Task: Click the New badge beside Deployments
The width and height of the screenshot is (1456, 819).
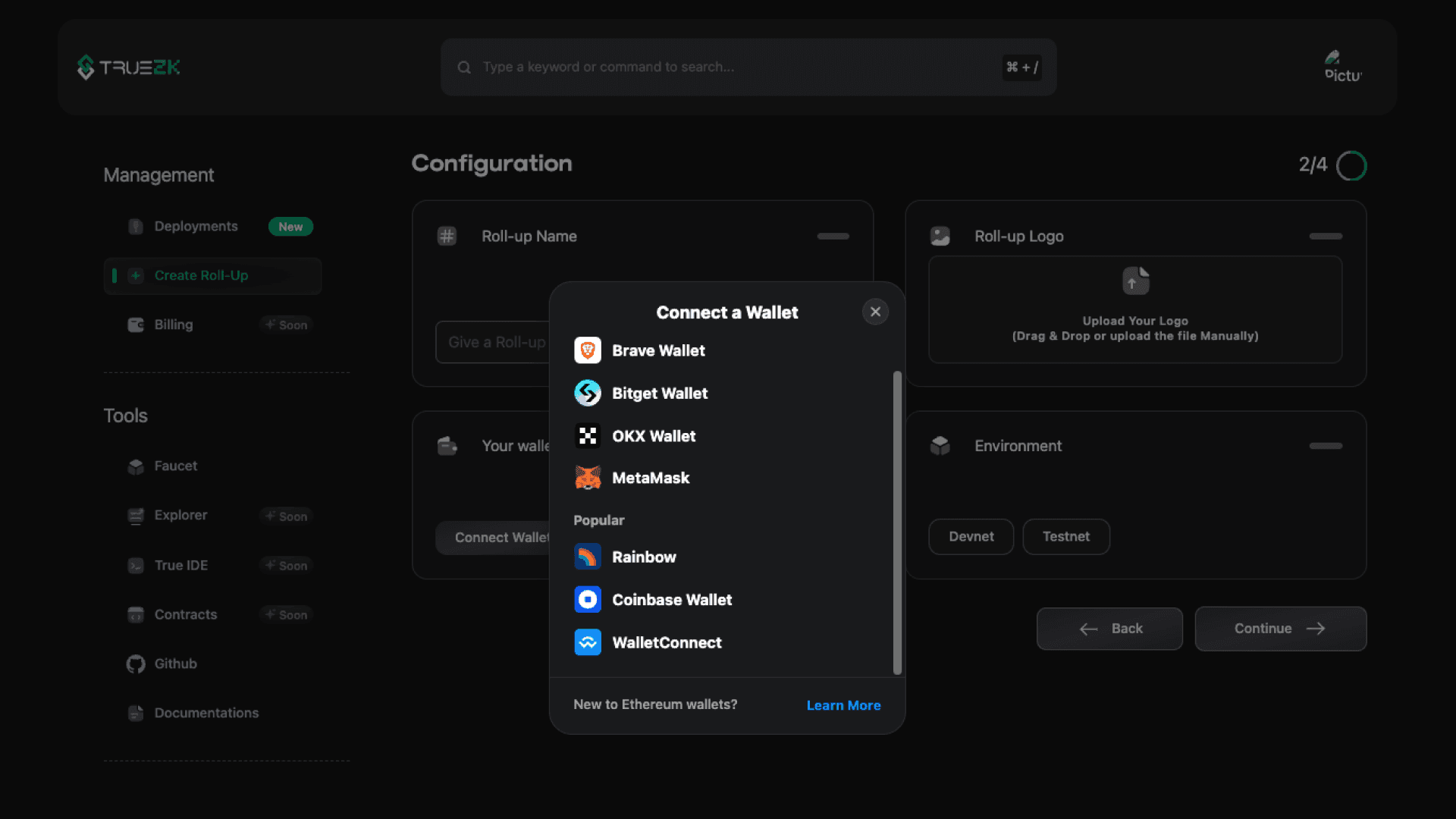Action: 290,227
